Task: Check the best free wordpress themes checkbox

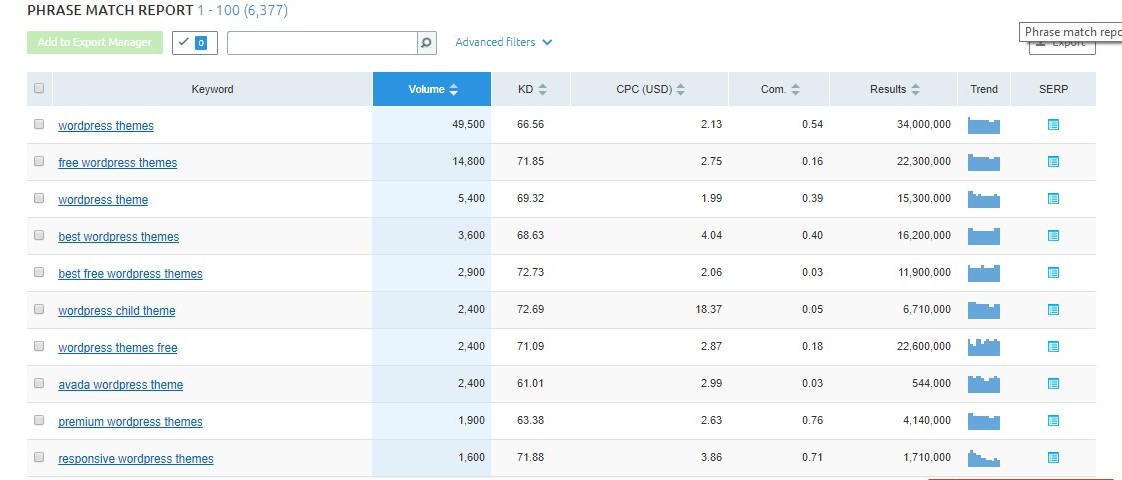Action: 39,272
